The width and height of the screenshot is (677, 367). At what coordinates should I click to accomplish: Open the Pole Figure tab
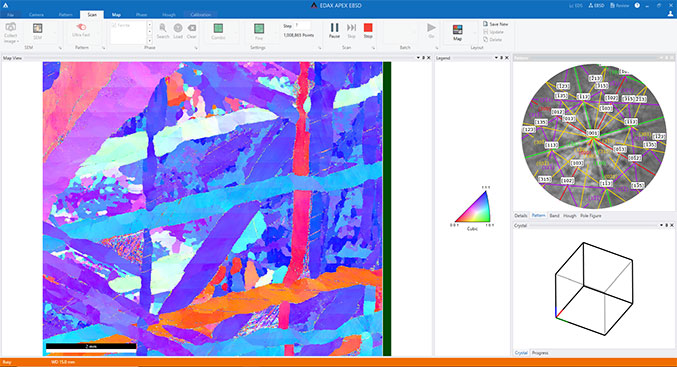[591, 215]
